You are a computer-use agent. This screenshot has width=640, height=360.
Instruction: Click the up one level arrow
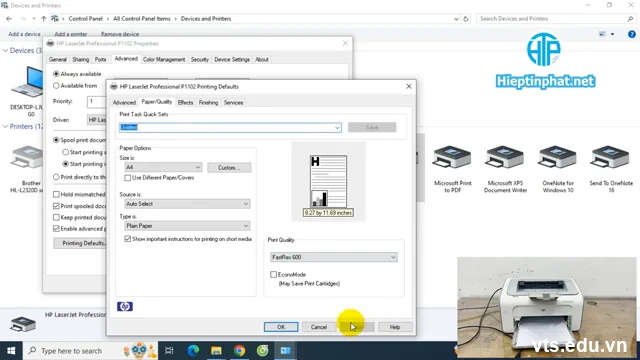[43, 19]
